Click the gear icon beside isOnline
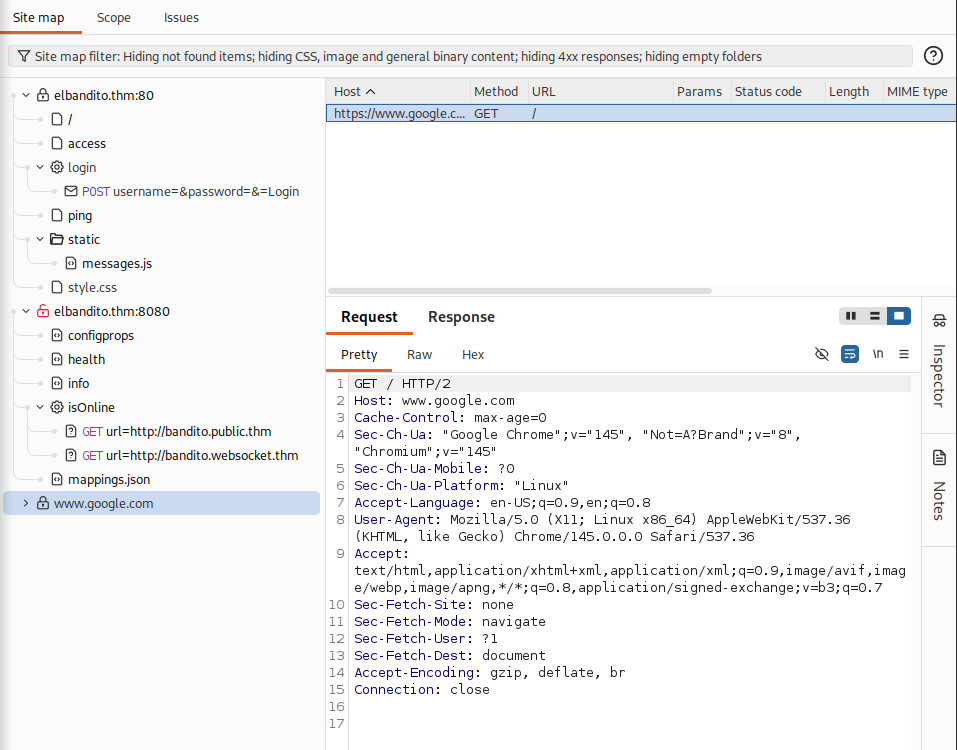The height and width of the screenshot is (750, 957). click(x=57, y=406)
